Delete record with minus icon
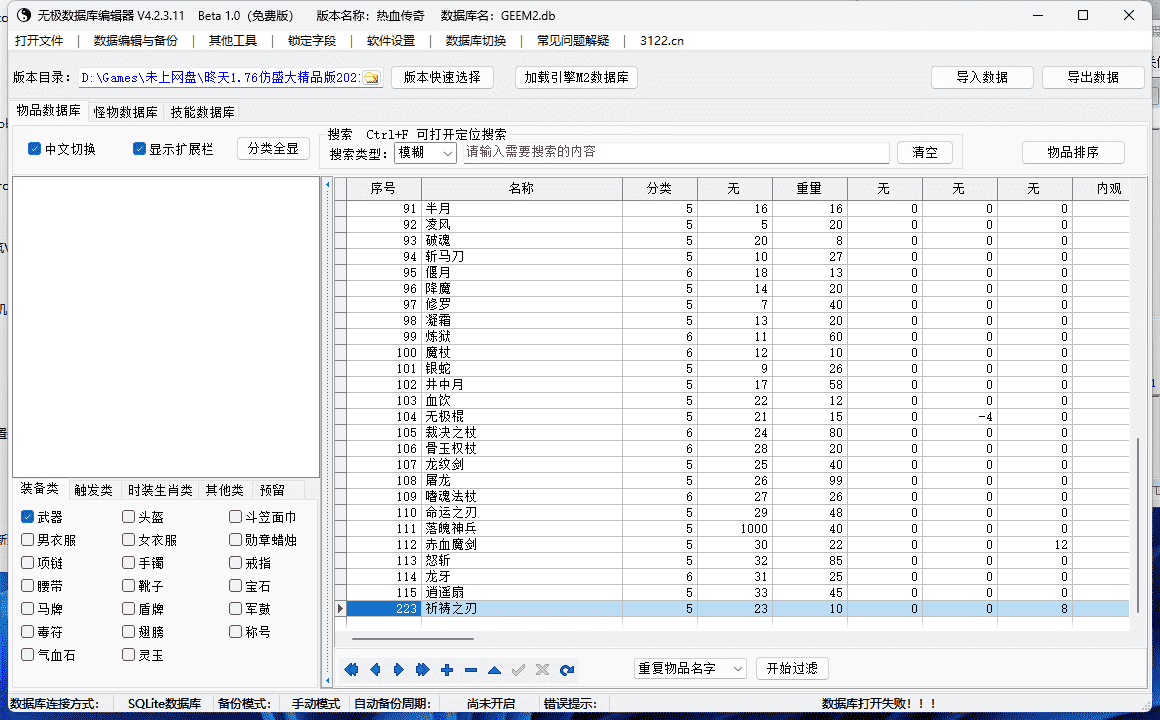The height and width of the screenshot is (720, 1160). click(471, 670)
